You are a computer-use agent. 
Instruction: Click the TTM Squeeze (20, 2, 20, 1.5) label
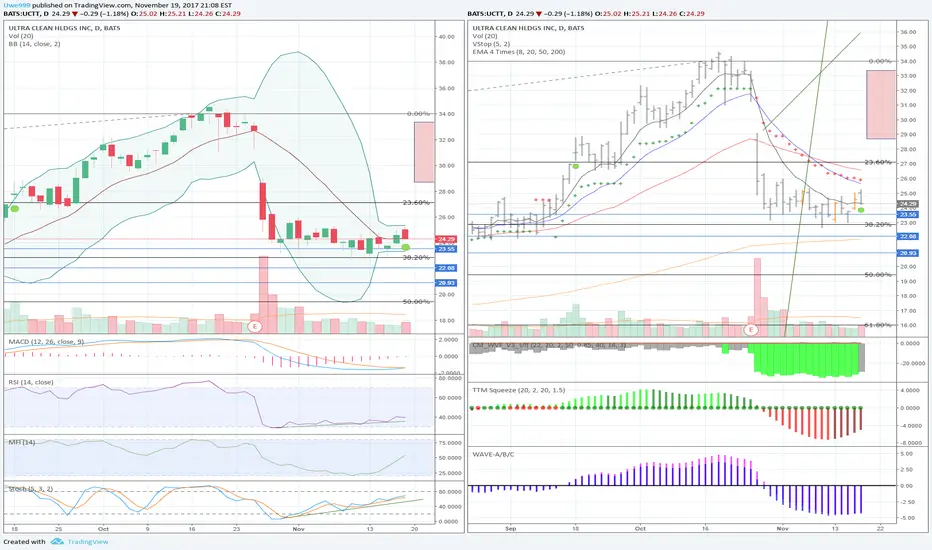pos(519,391)
